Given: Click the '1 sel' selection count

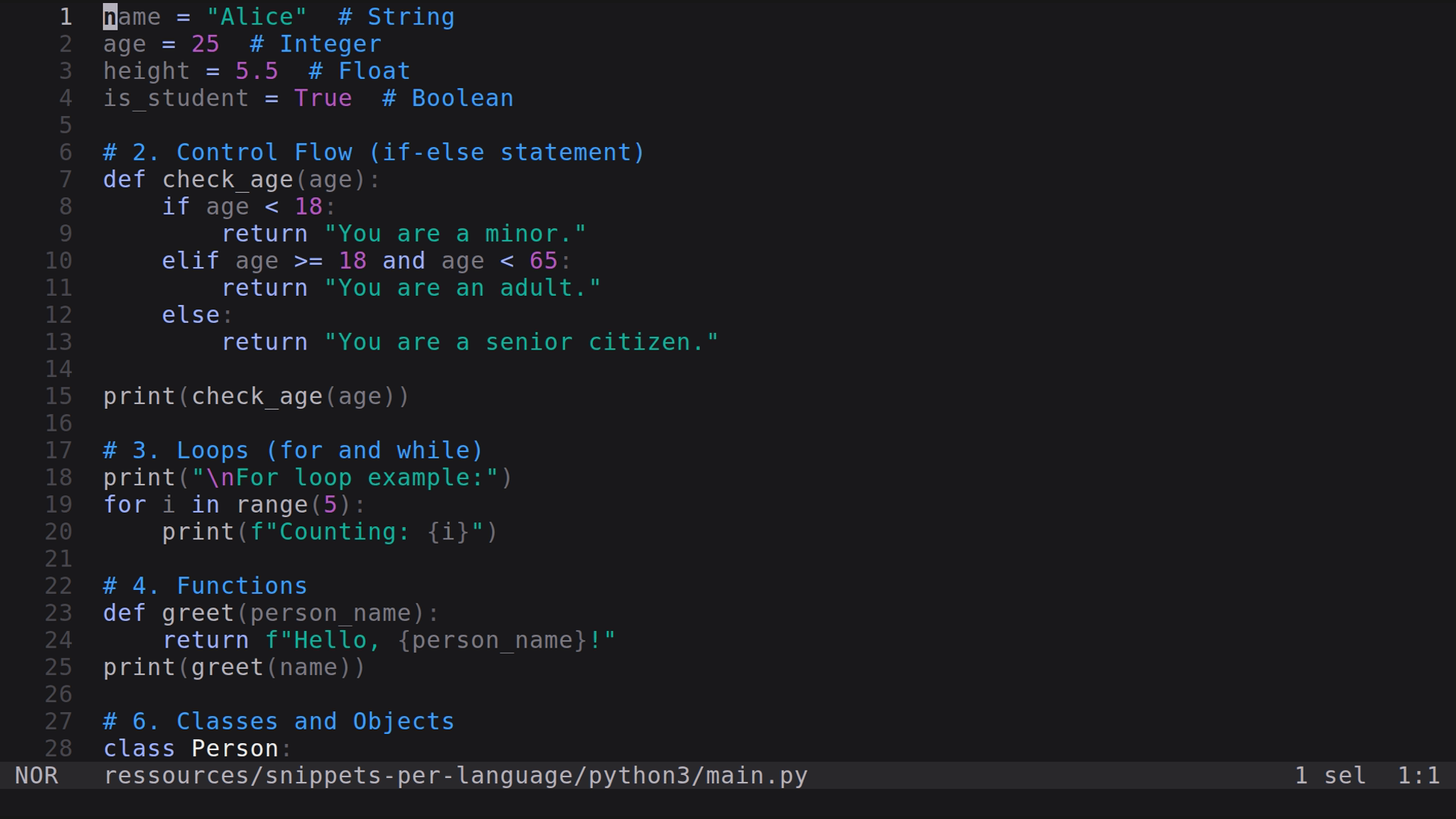Looking at the screenshot, I should tap(1330, 776).
